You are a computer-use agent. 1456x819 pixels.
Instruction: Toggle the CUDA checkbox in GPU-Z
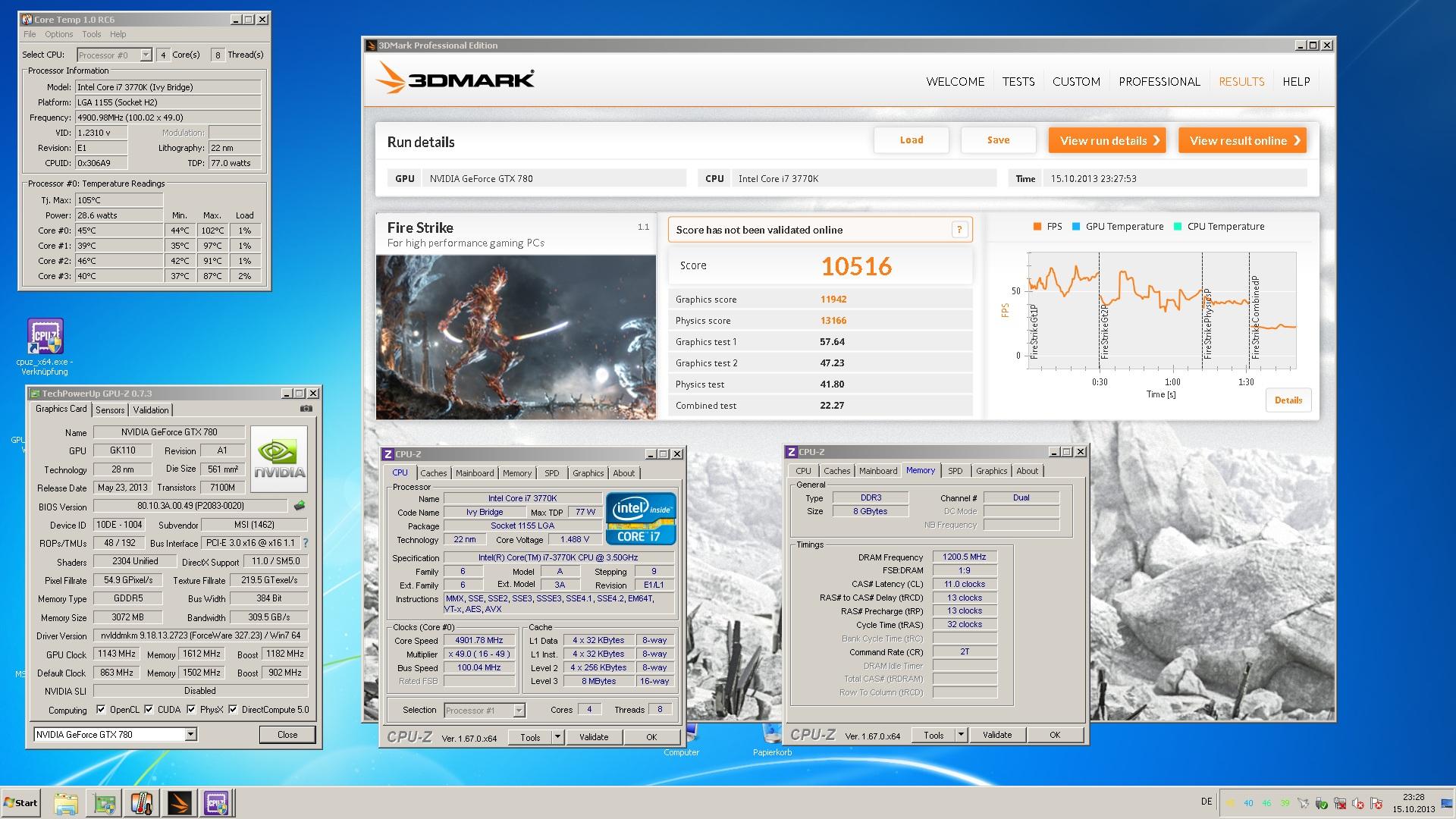point(149,710)
